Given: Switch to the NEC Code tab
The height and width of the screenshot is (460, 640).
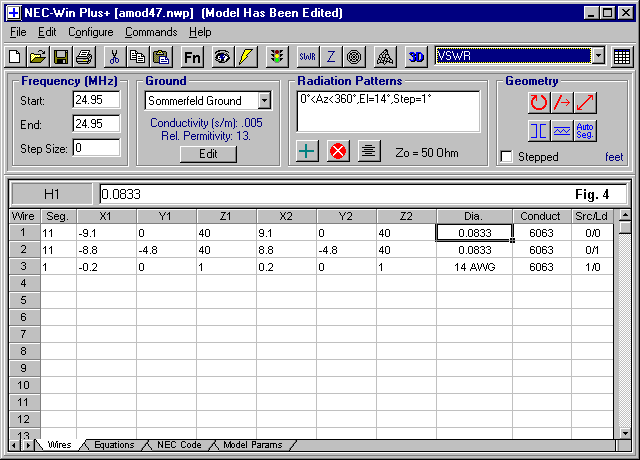Looking at the screenshot, I should 179,445.
